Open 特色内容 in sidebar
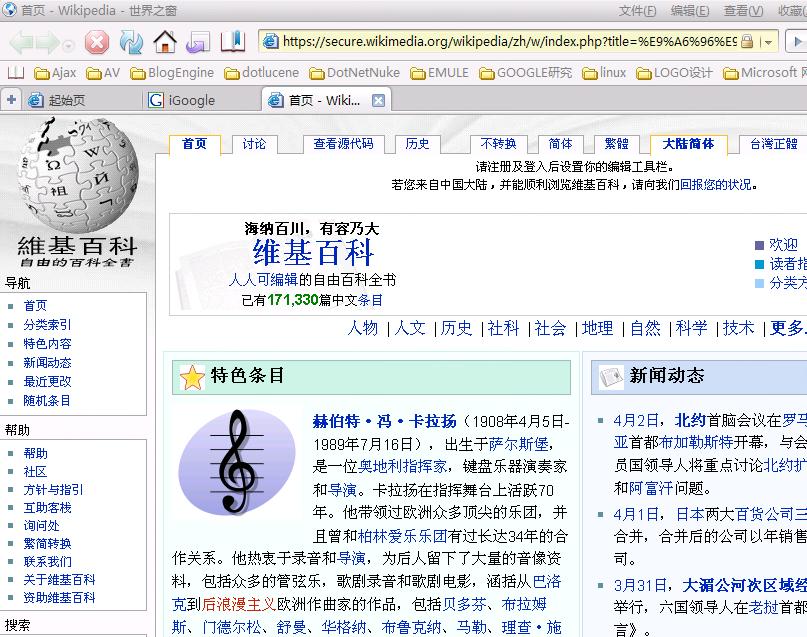This screenshot has height=637, width=807. click(x=47, y=344)
